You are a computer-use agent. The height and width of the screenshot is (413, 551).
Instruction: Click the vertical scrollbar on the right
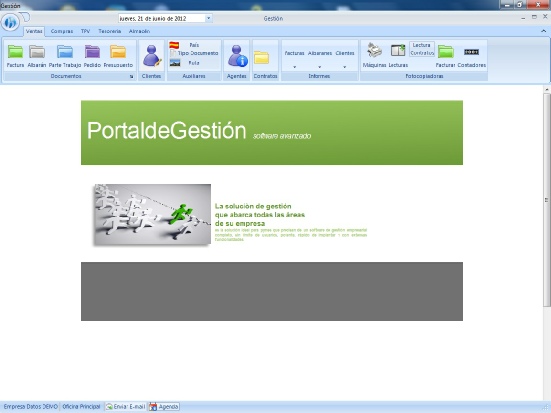coord(547,199)
